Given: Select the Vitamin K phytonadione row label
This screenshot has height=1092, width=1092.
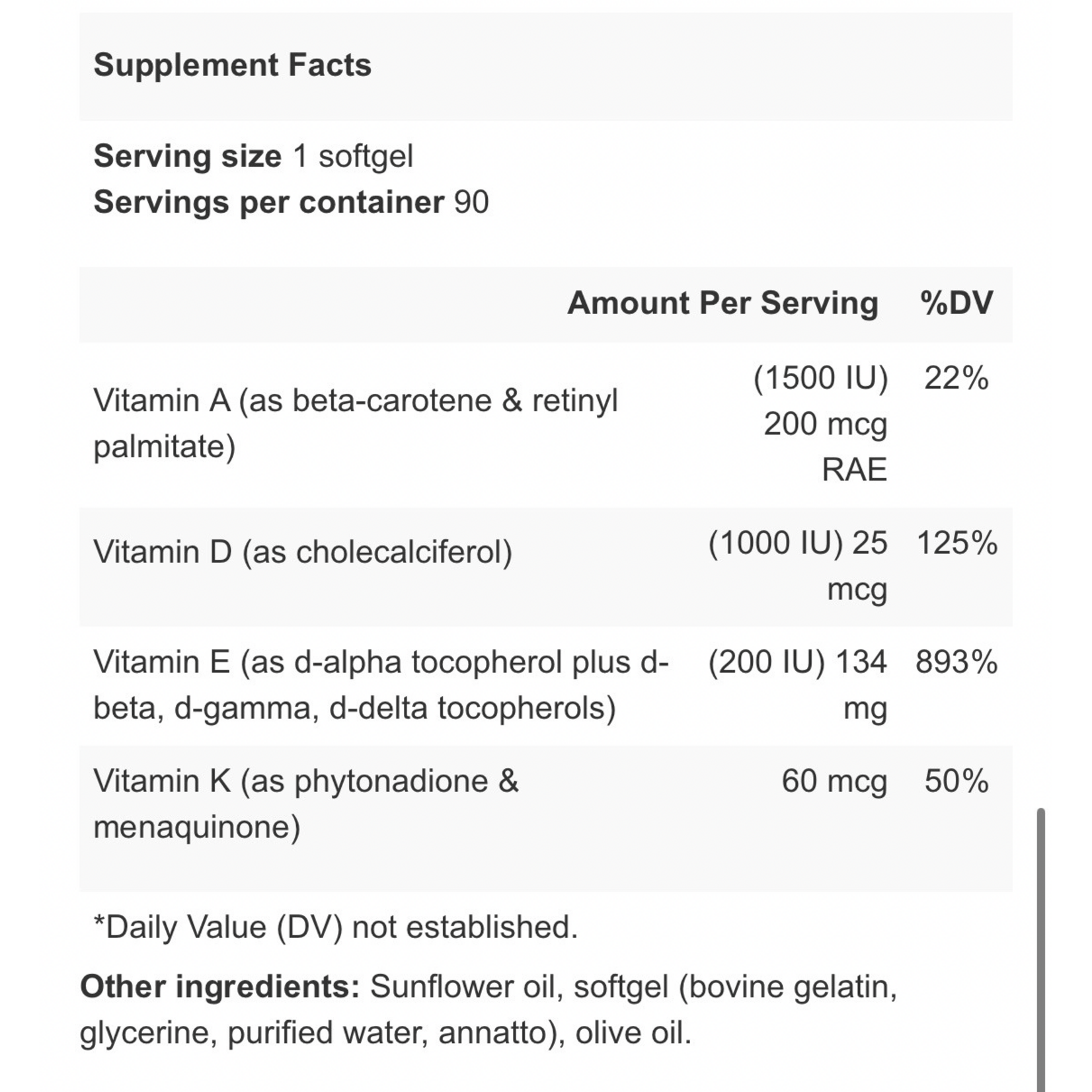Looking at the screenshot, I should click(306, 804).
